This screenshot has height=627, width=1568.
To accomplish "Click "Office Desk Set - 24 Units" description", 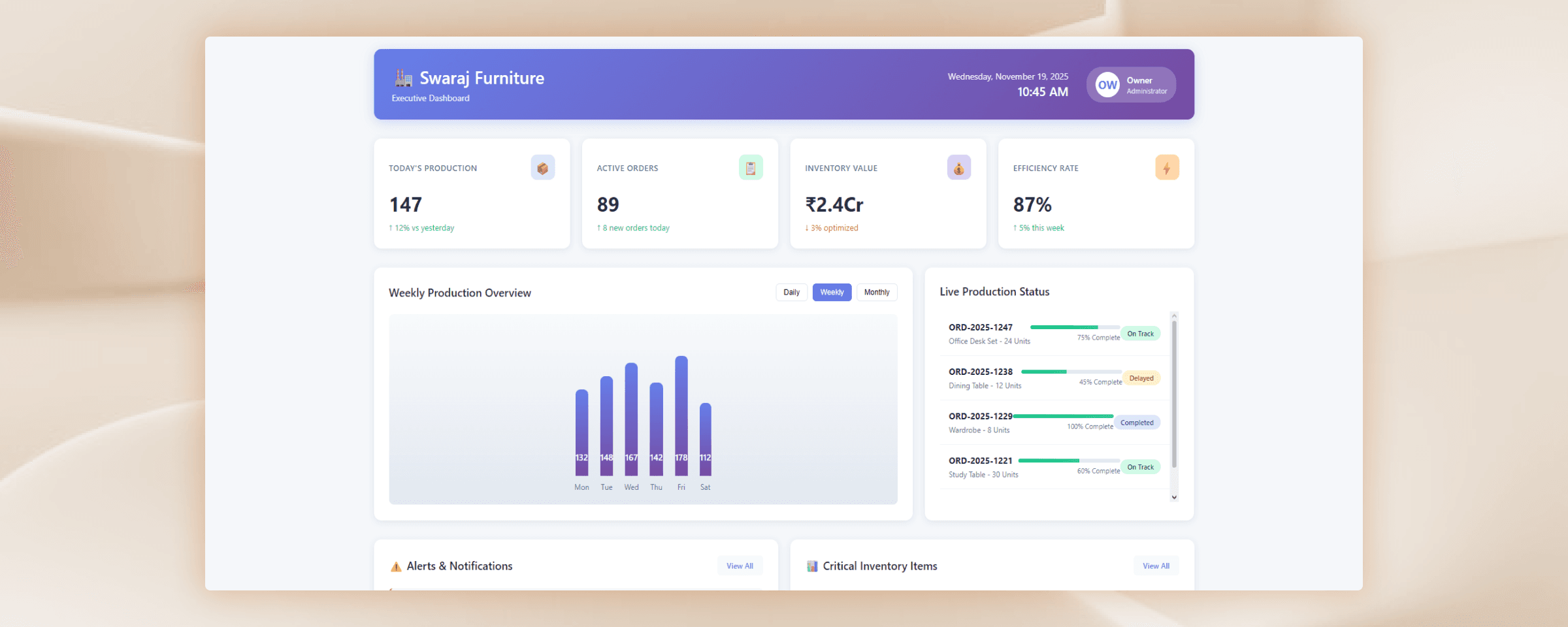I will pos(989,342).
